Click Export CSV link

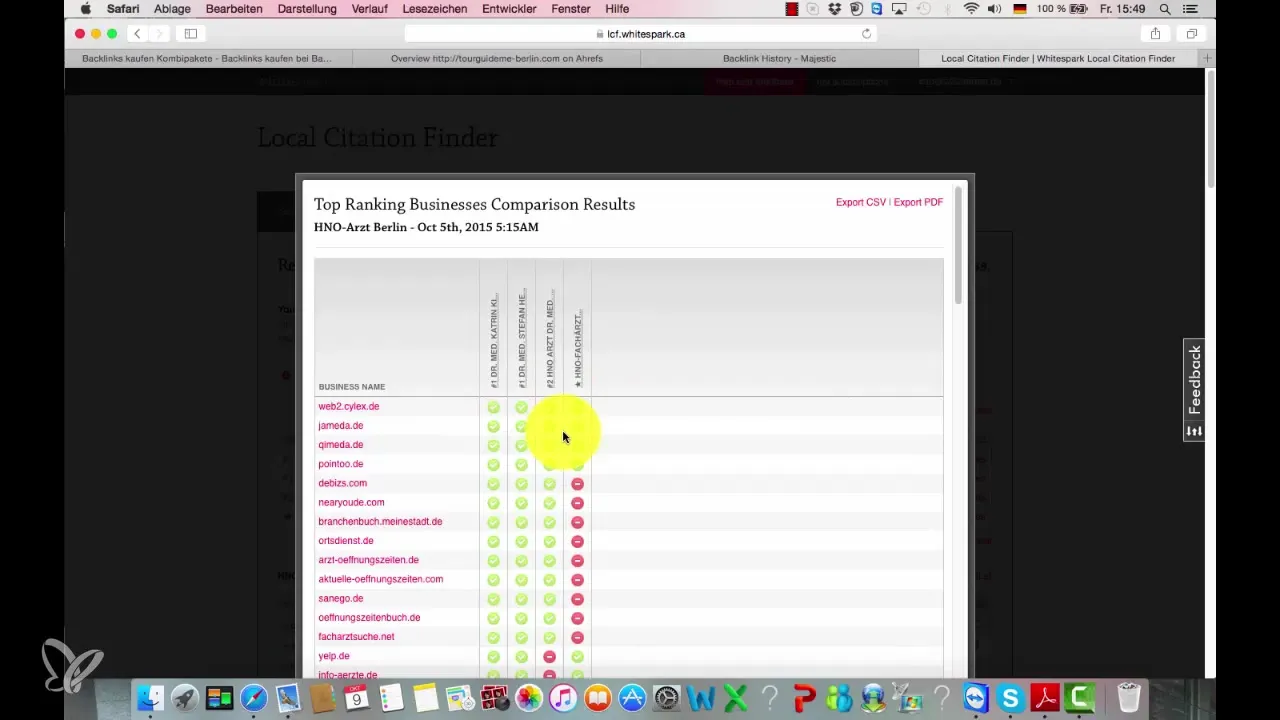[x=861, y=202]
